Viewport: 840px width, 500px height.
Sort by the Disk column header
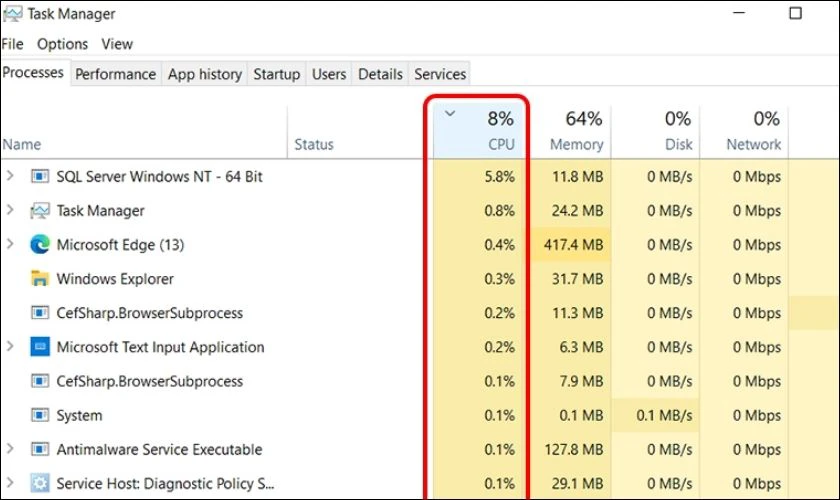tap(655, 132)
